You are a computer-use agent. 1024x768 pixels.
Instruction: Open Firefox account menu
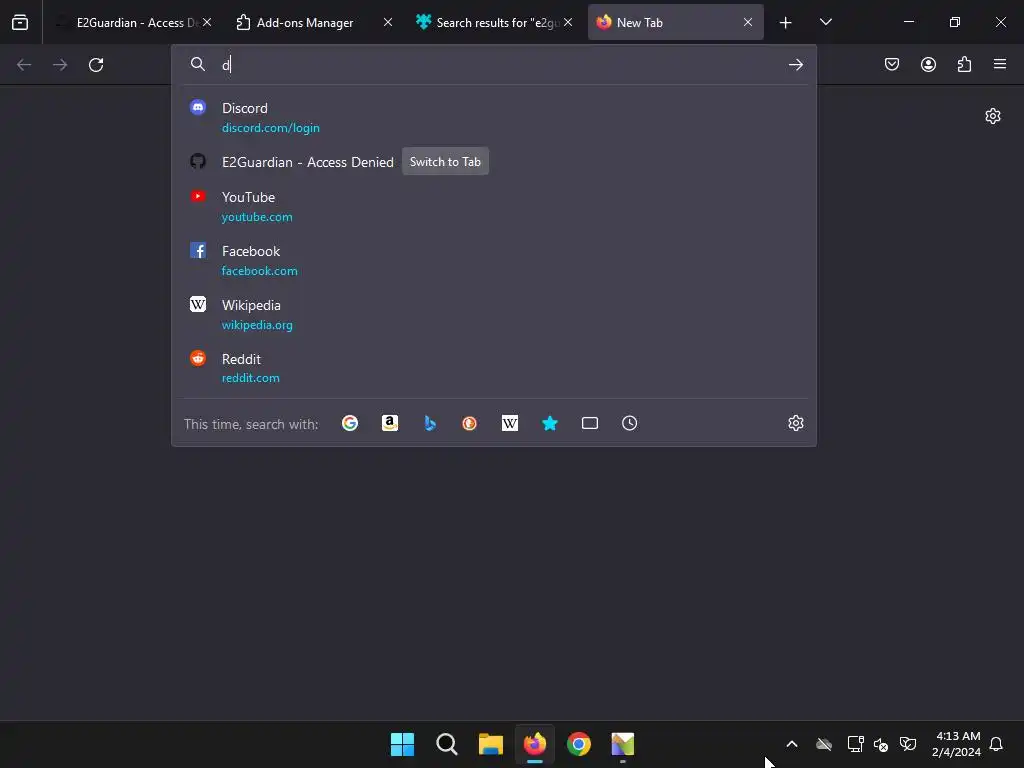click(928, 64)
